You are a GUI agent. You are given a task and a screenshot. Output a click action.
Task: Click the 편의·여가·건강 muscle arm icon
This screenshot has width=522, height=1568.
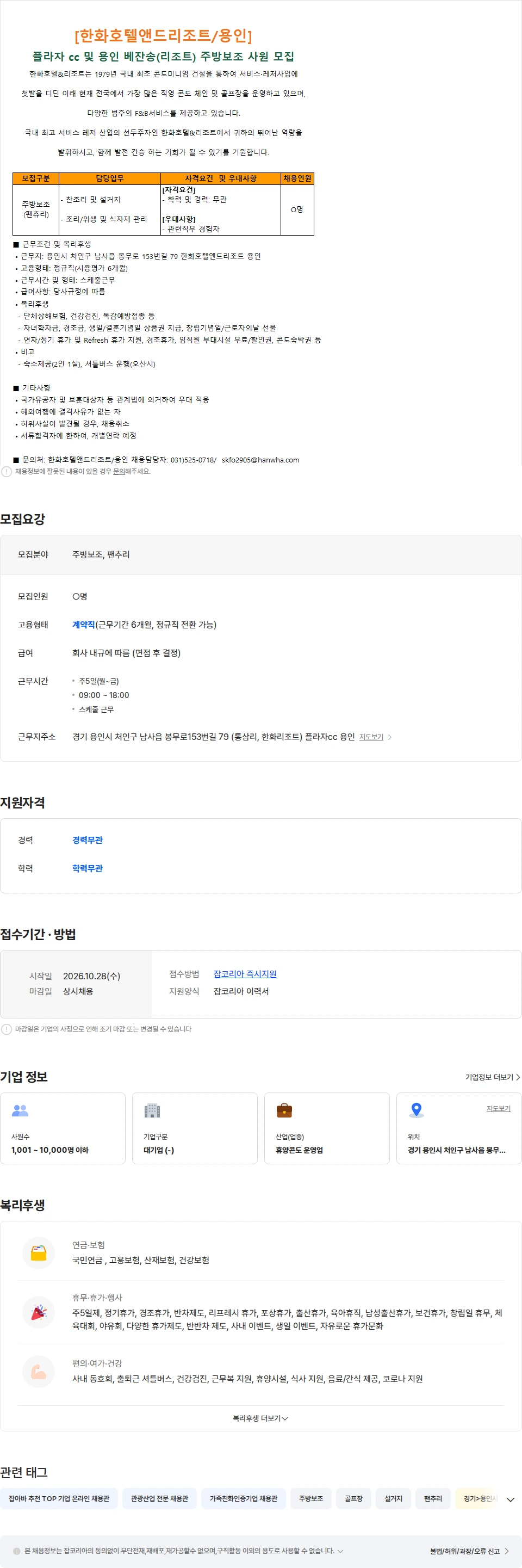coord(39,1372)
